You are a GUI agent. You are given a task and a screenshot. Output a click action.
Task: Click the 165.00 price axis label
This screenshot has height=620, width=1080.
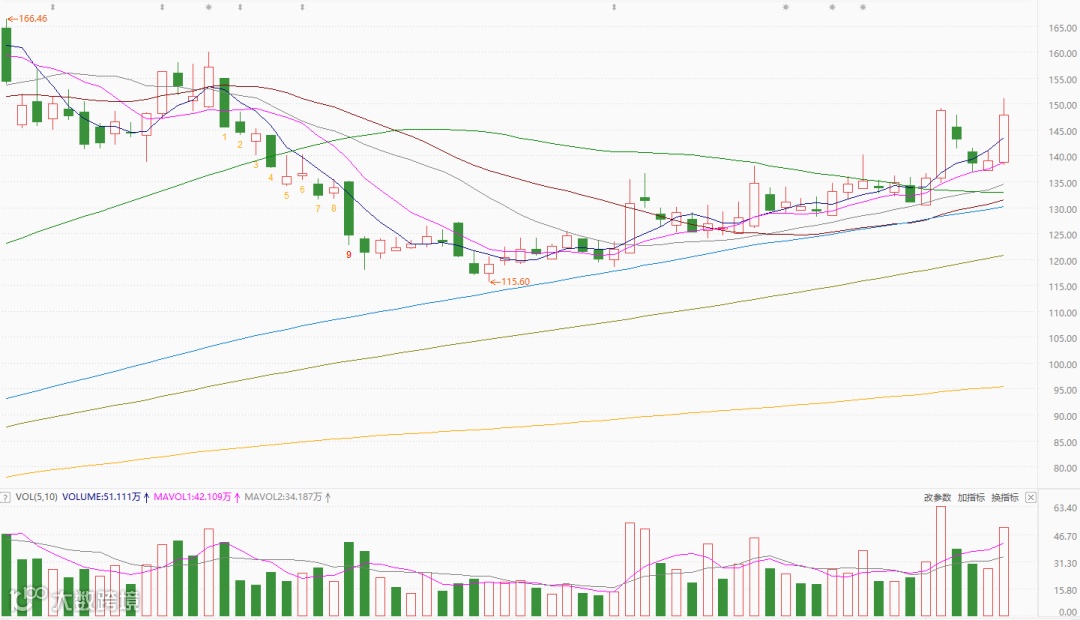1063,28
